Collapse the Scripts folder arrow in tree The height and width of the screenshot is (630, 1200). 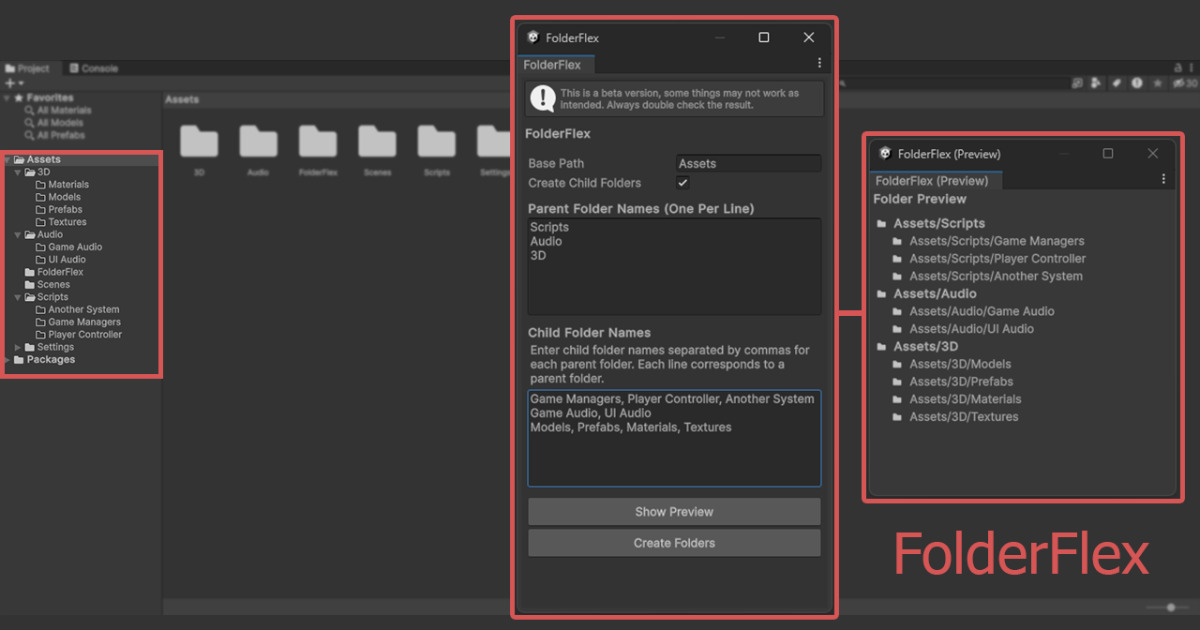[18, 297]
